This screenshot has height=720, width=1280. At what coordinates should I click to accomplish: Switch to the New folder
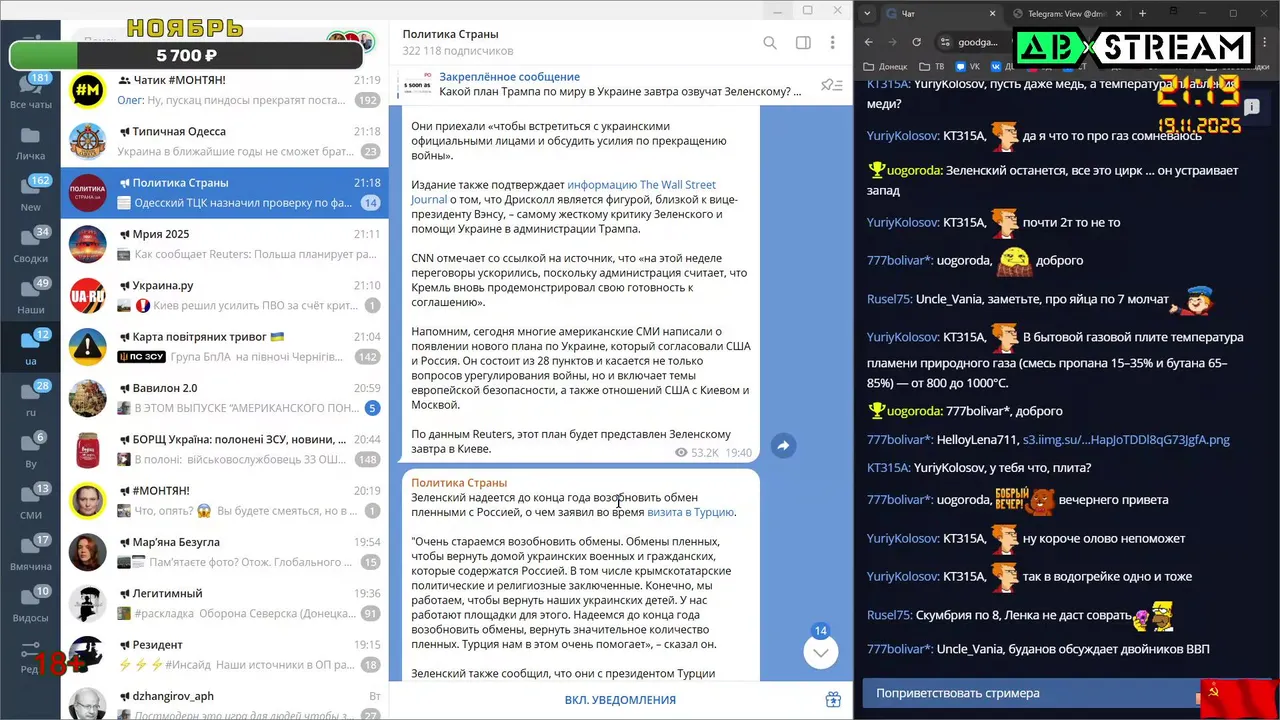[x=31, y=194]
